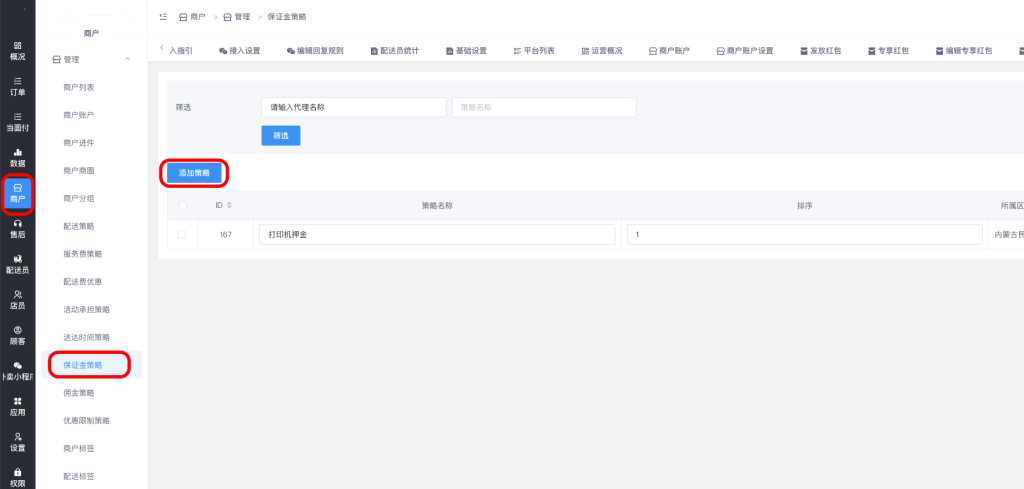This screenshot has height=489, width=1024.
Task: Open 店员 staff section
Action: [17, 299]
